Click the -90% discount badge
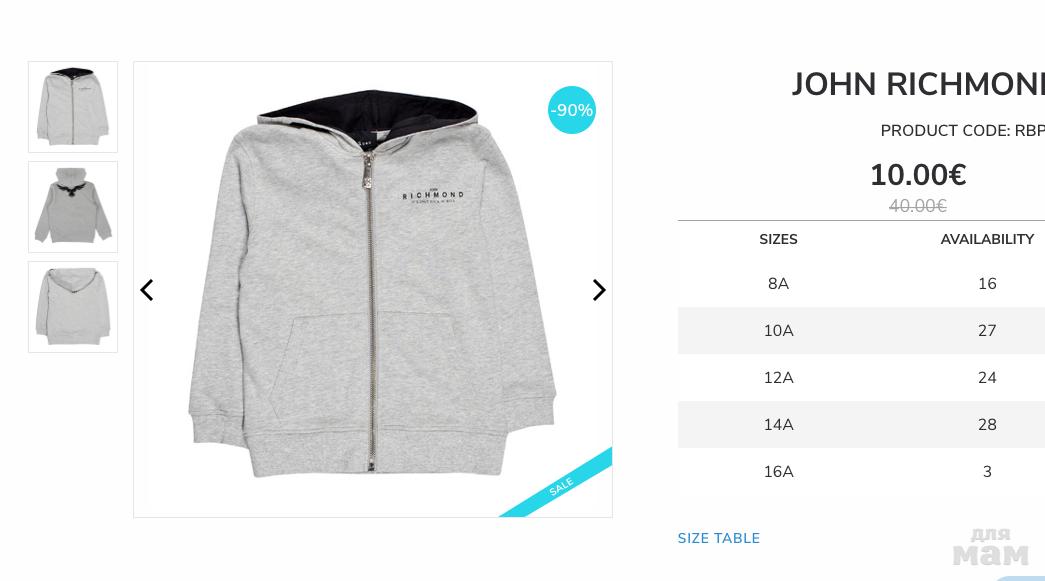1045x581 pixels. point(571,110)
